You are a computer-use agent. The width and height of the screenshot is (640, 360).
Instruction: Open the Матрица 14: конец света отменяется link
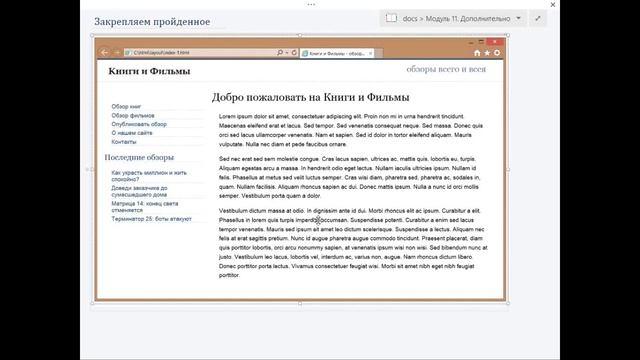(144, 207)
